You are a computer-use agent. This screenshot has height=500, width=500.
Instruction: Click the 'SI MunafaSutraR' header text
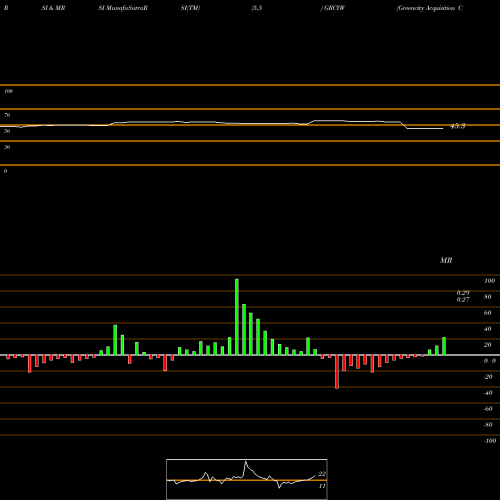(123, 8)
